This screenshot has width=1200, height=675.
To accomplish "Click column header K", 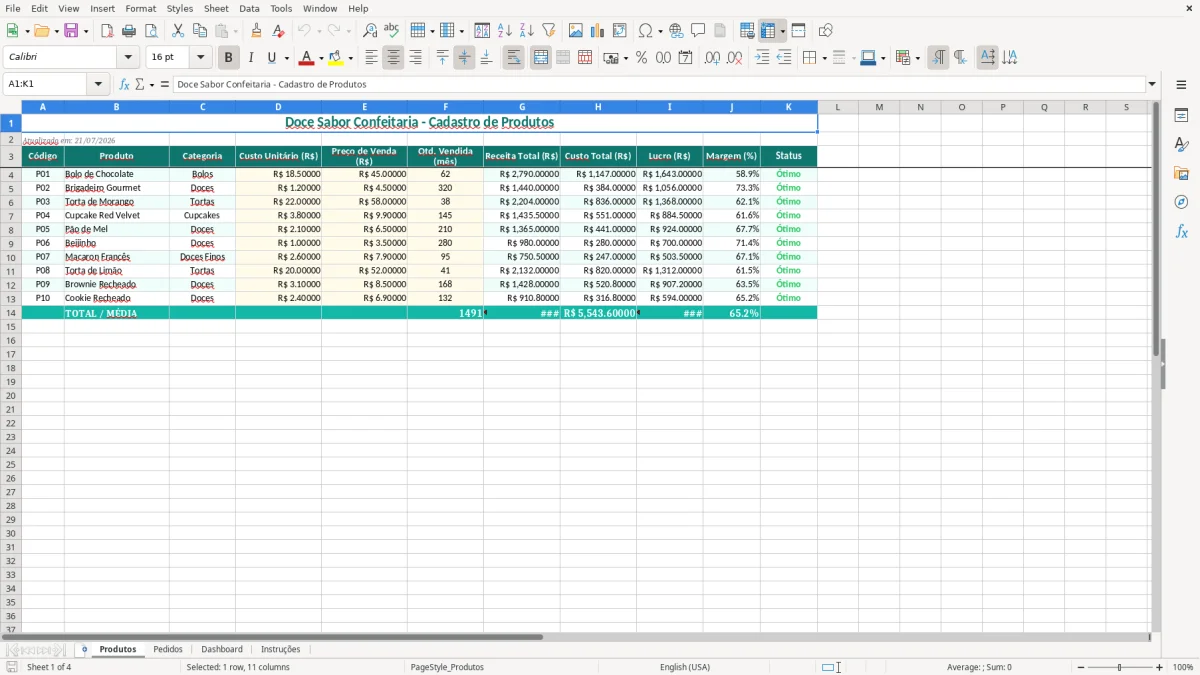I will (788, 107).
